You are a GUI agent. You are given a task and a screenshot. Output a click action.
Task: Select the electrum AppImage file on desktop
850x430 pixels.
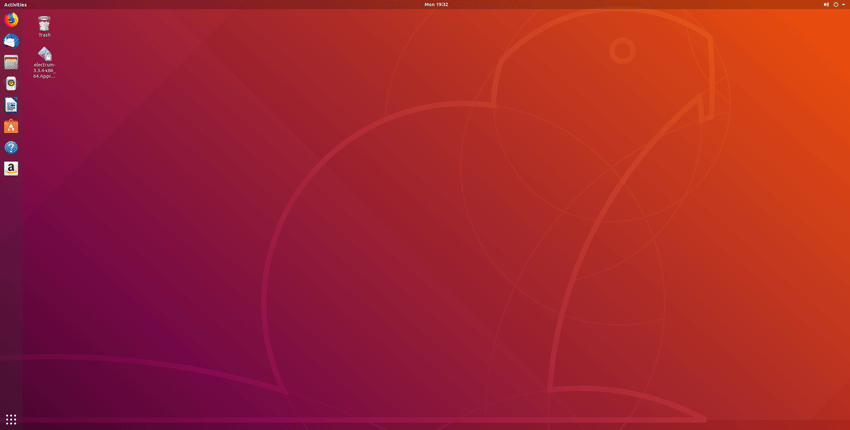[x=44, y=62]
